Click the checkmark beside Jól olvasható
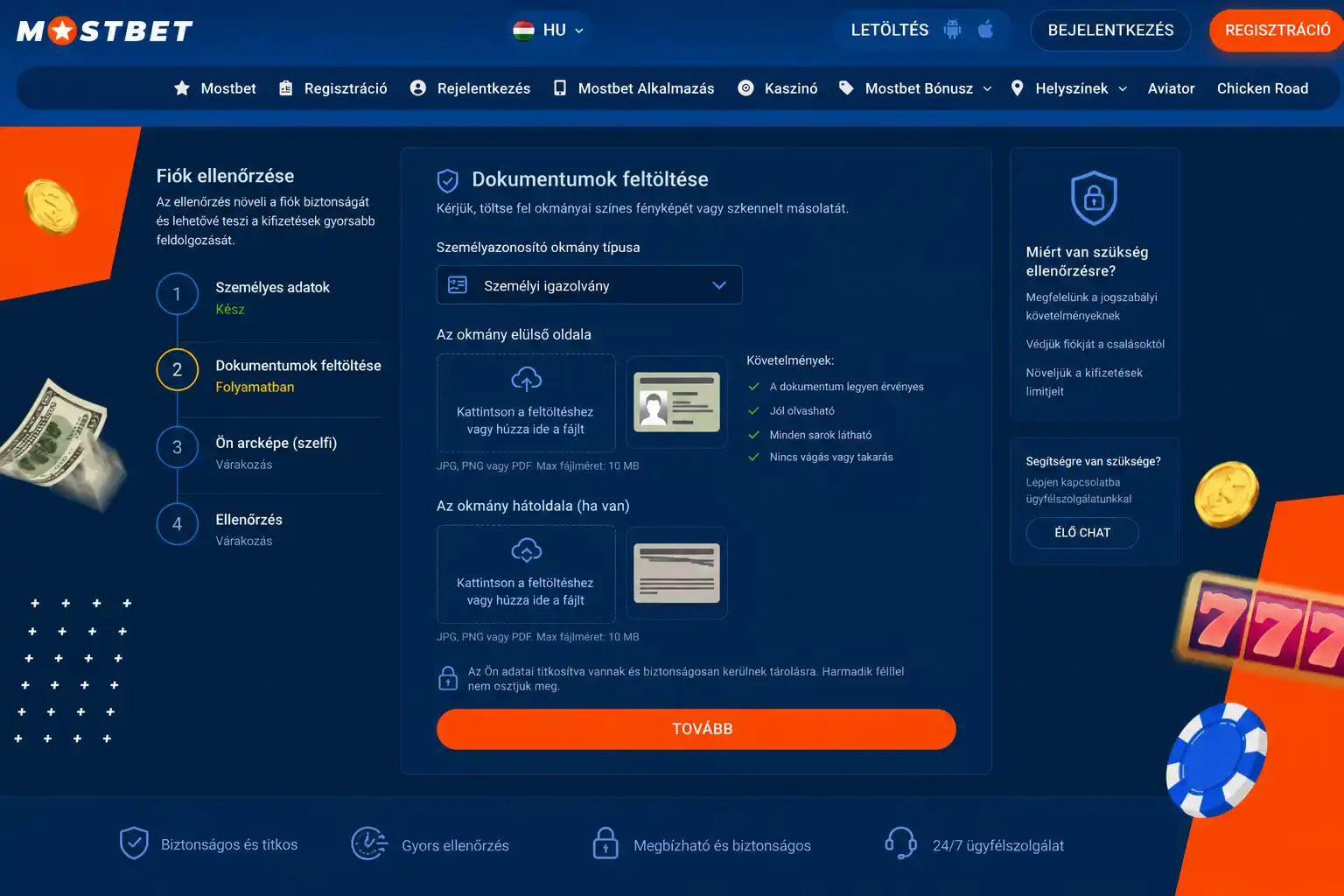This screenshot has width=1344, height=896. (x=753, y=410)
